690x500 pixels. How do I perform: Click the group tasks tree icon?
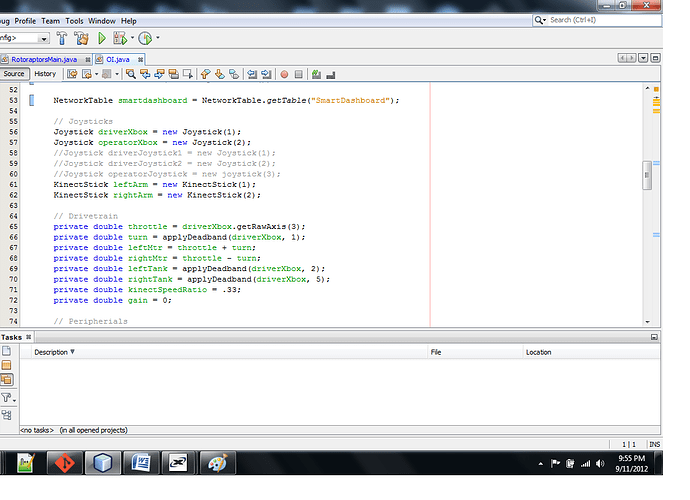click(7, 415)
